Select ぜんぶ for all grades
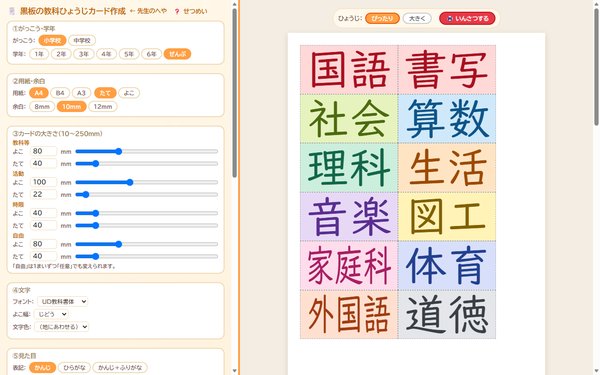The width and height of the screenshot is (600, 375). 177,54
